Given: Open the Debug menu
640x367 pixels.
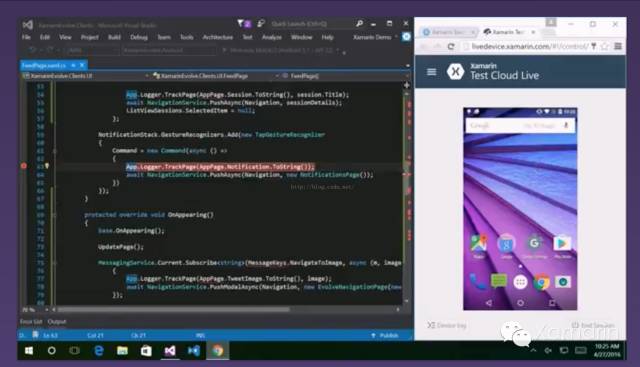Looking at the screenshot, I should click(x=139, y=37).
